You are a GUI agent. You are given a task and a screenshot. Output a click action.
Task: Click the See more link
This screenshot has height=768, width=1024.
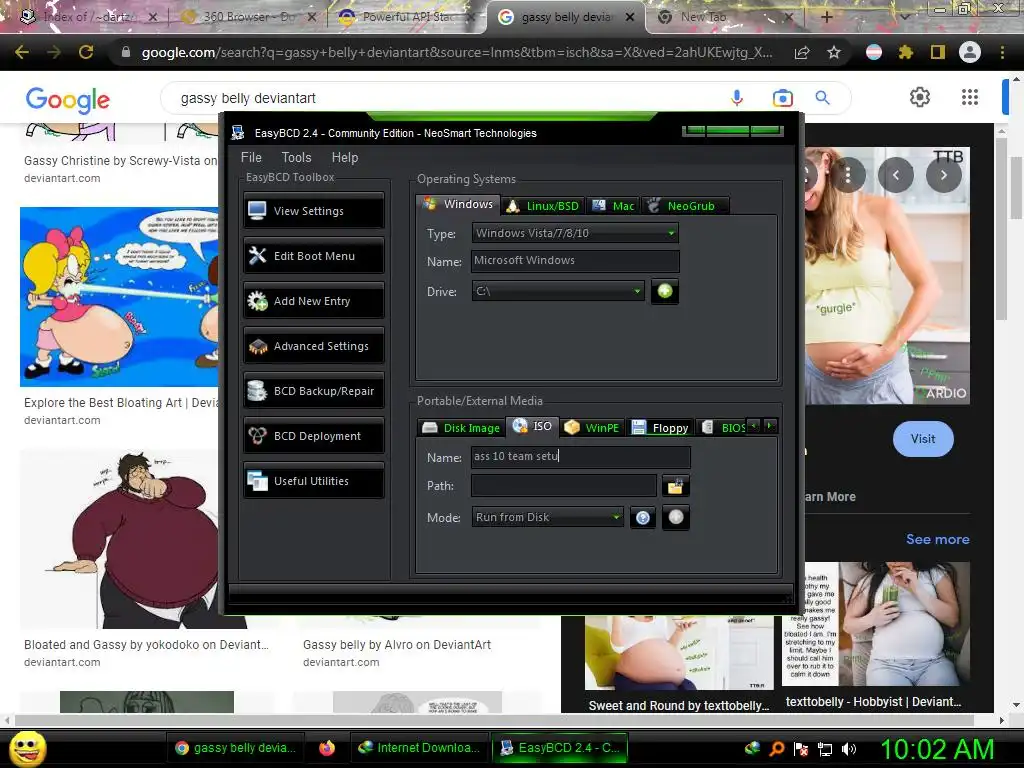click(x=937, y=539)
